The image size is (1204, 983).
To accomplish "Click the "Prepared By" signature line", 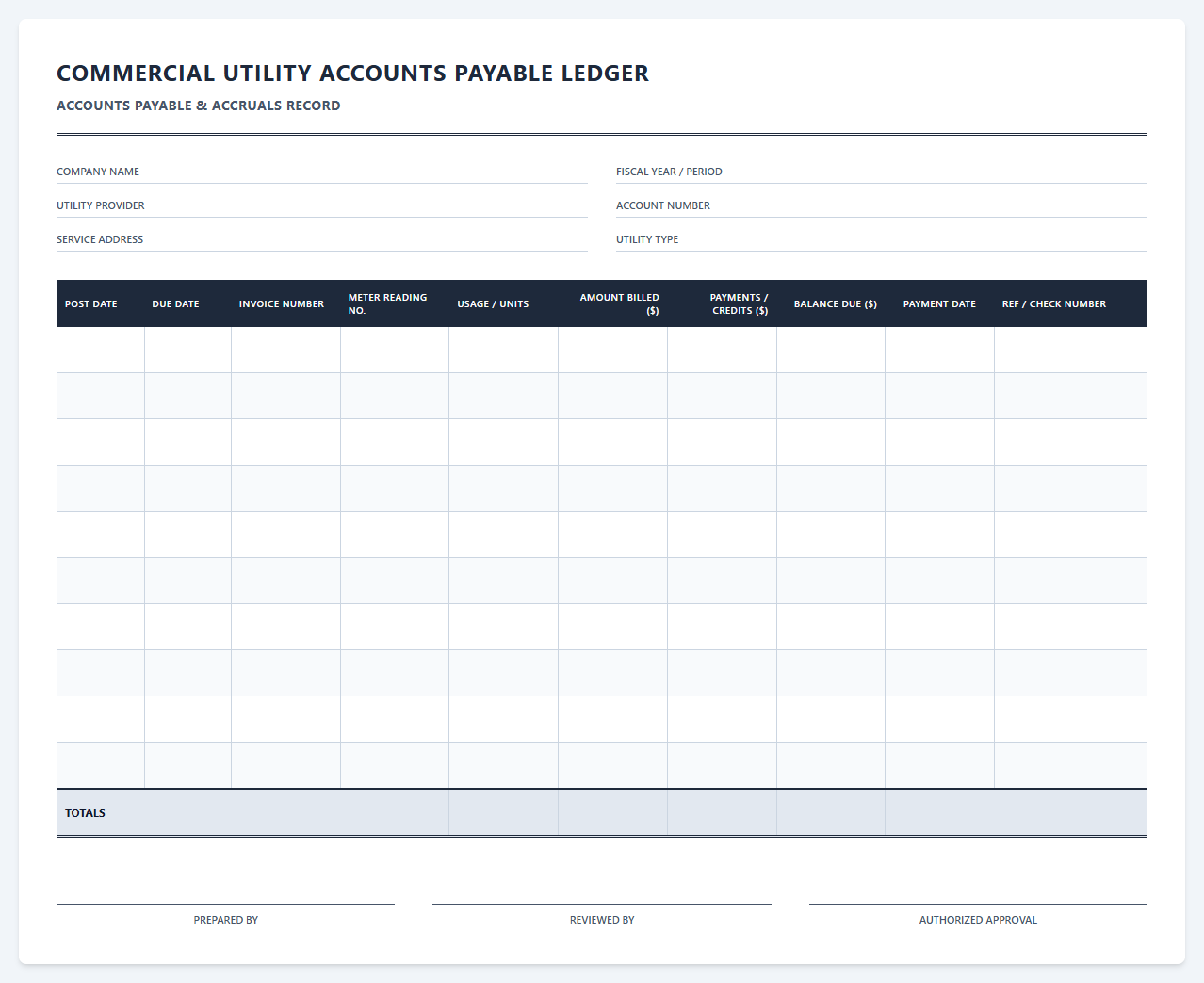I will click(225, 904).
